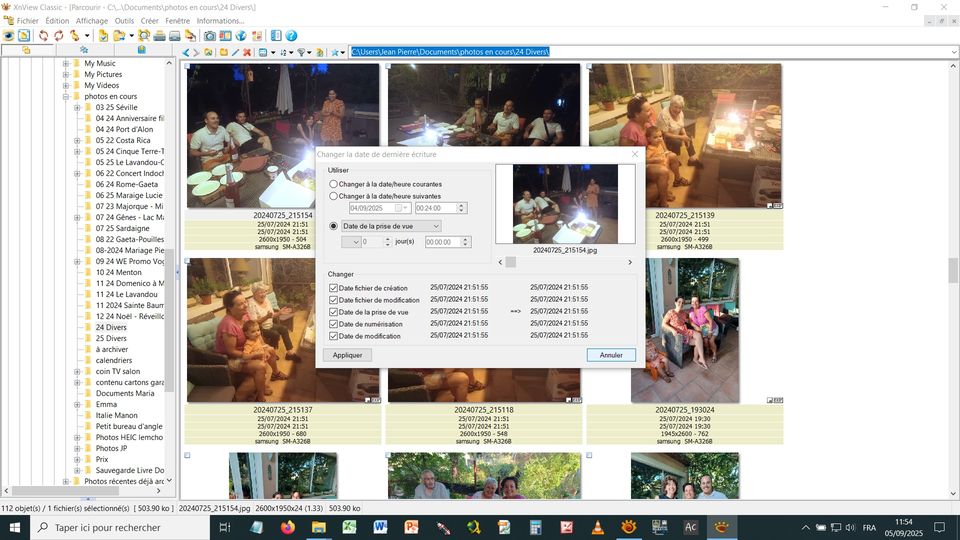Click the favorites star icon
Image resolution: width=960 pixels, height=540 pixels.
pos(335,53)
